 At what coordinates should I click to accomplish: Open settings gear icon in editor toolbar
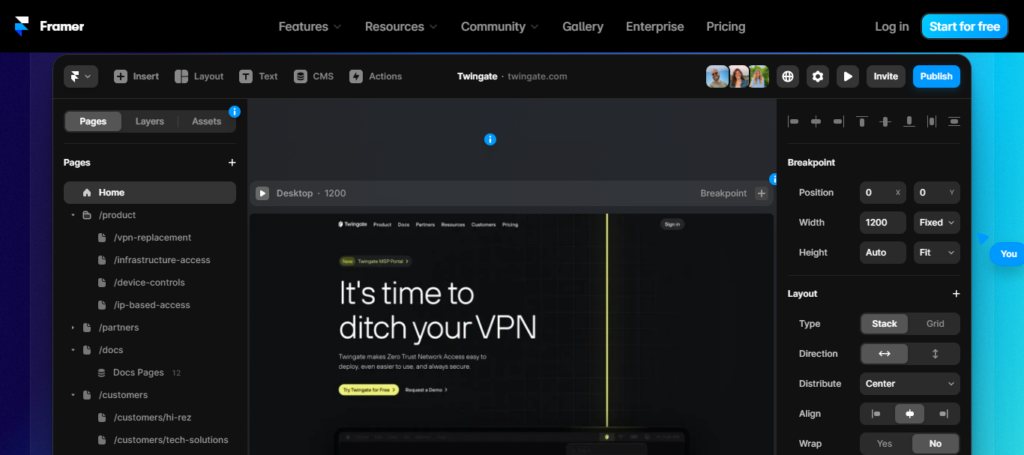point(818,76)
